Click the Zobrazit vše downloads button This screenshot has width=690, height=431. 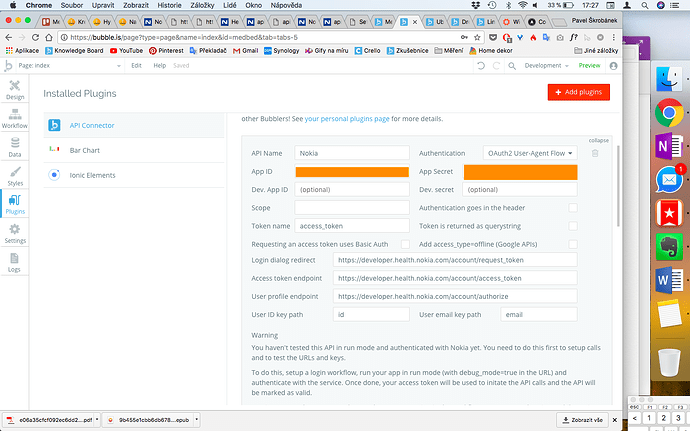click(582, 420)
